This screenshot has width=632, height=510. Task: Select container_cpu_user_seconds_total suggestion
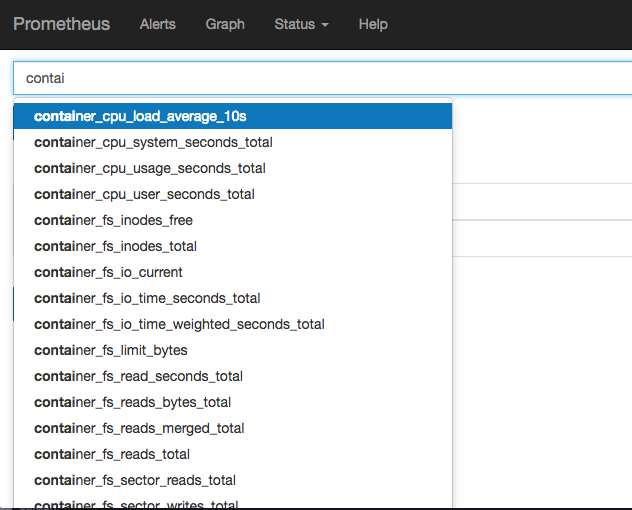point(144,194)
